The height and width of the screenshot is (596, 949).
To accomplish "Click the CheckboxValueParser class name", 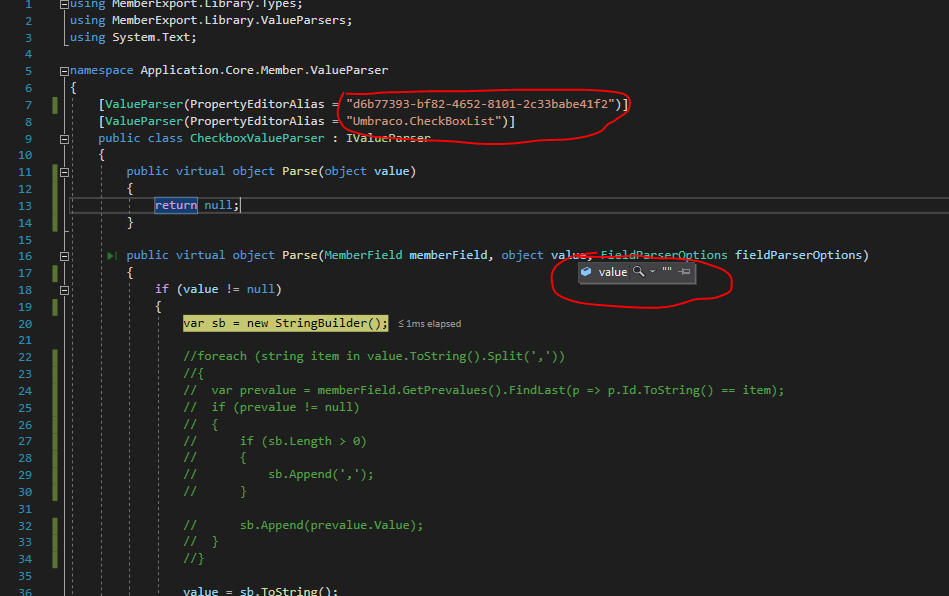I will pyautogui.click(x=257, y=138).
